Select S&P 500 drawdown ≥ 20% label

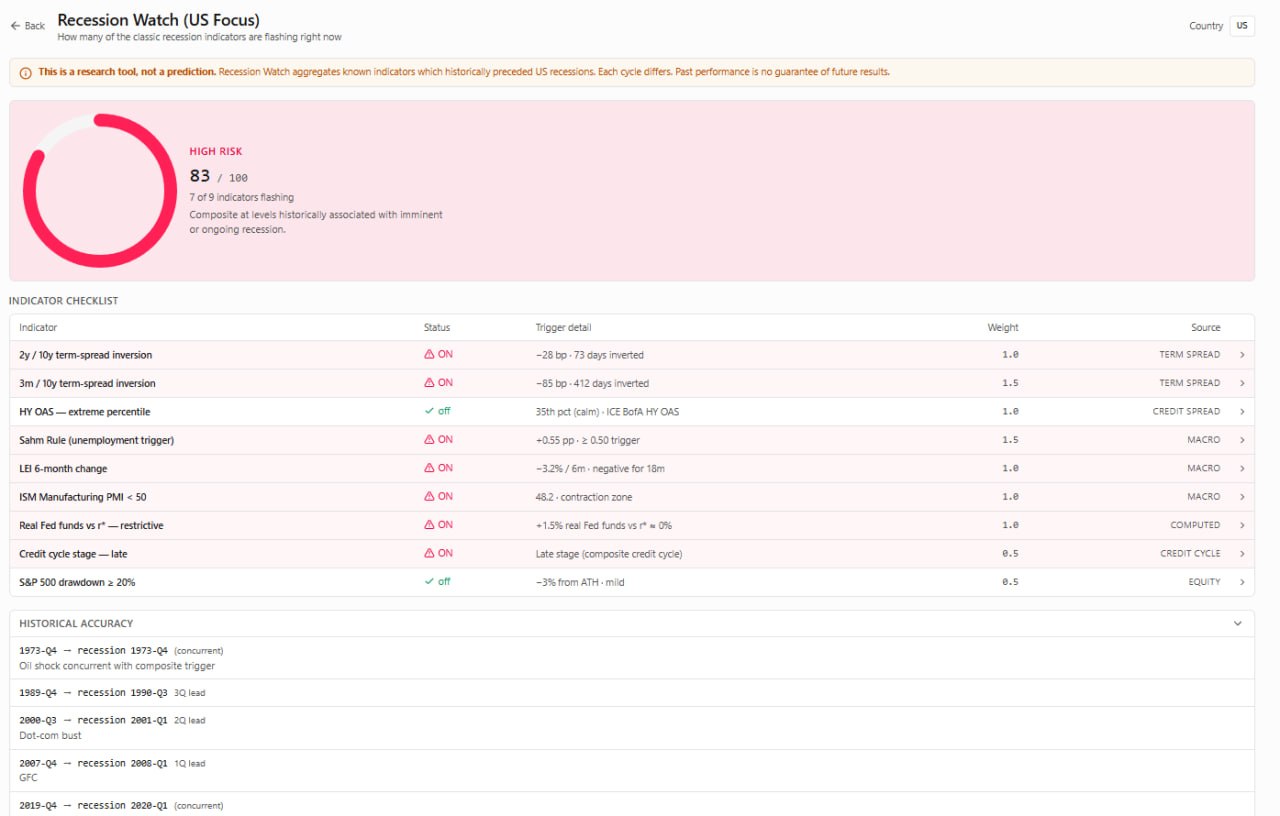tap(77, 582)
